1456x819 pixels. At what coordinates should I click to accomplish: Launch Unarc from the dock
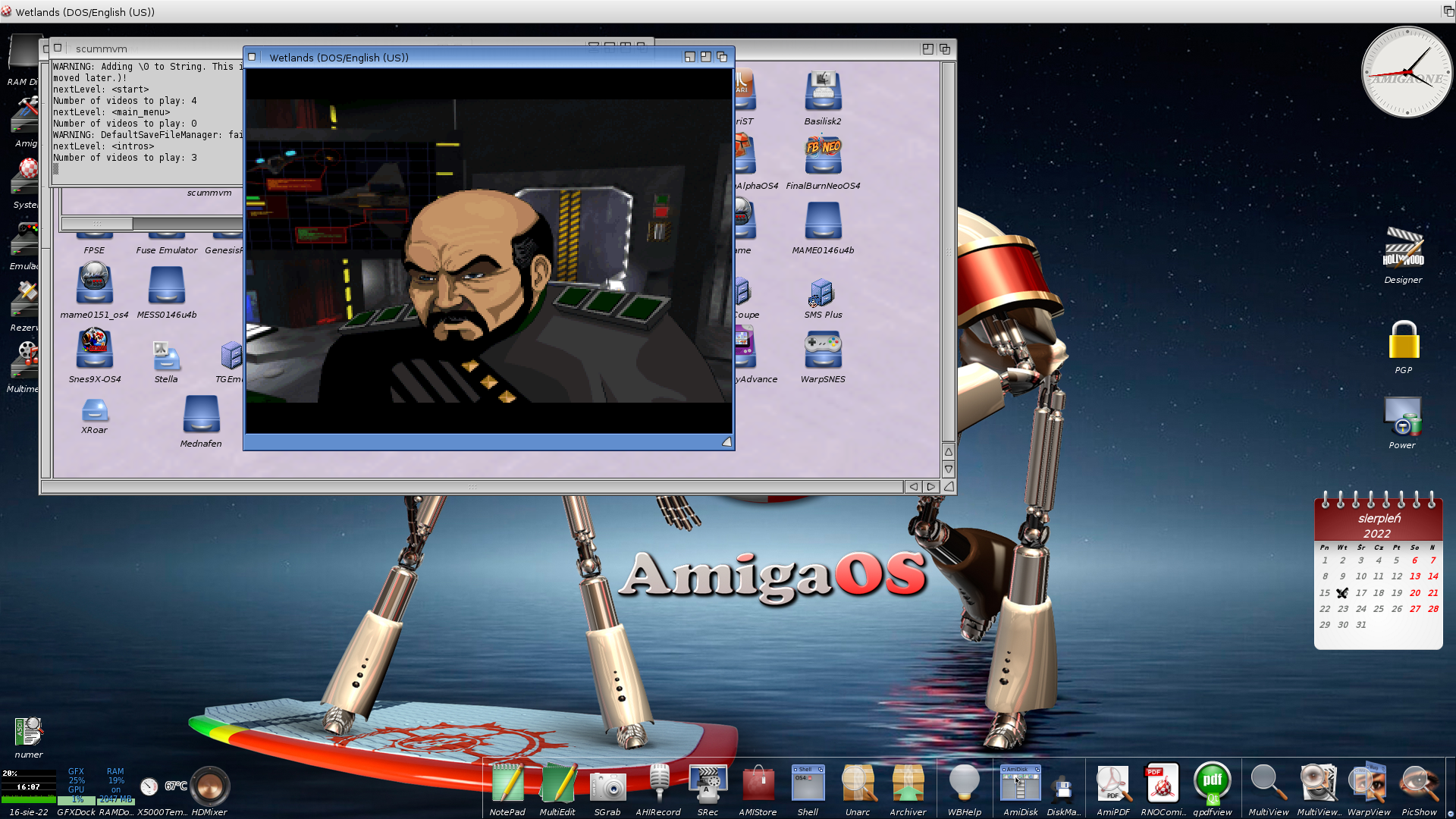coord(858,783)
